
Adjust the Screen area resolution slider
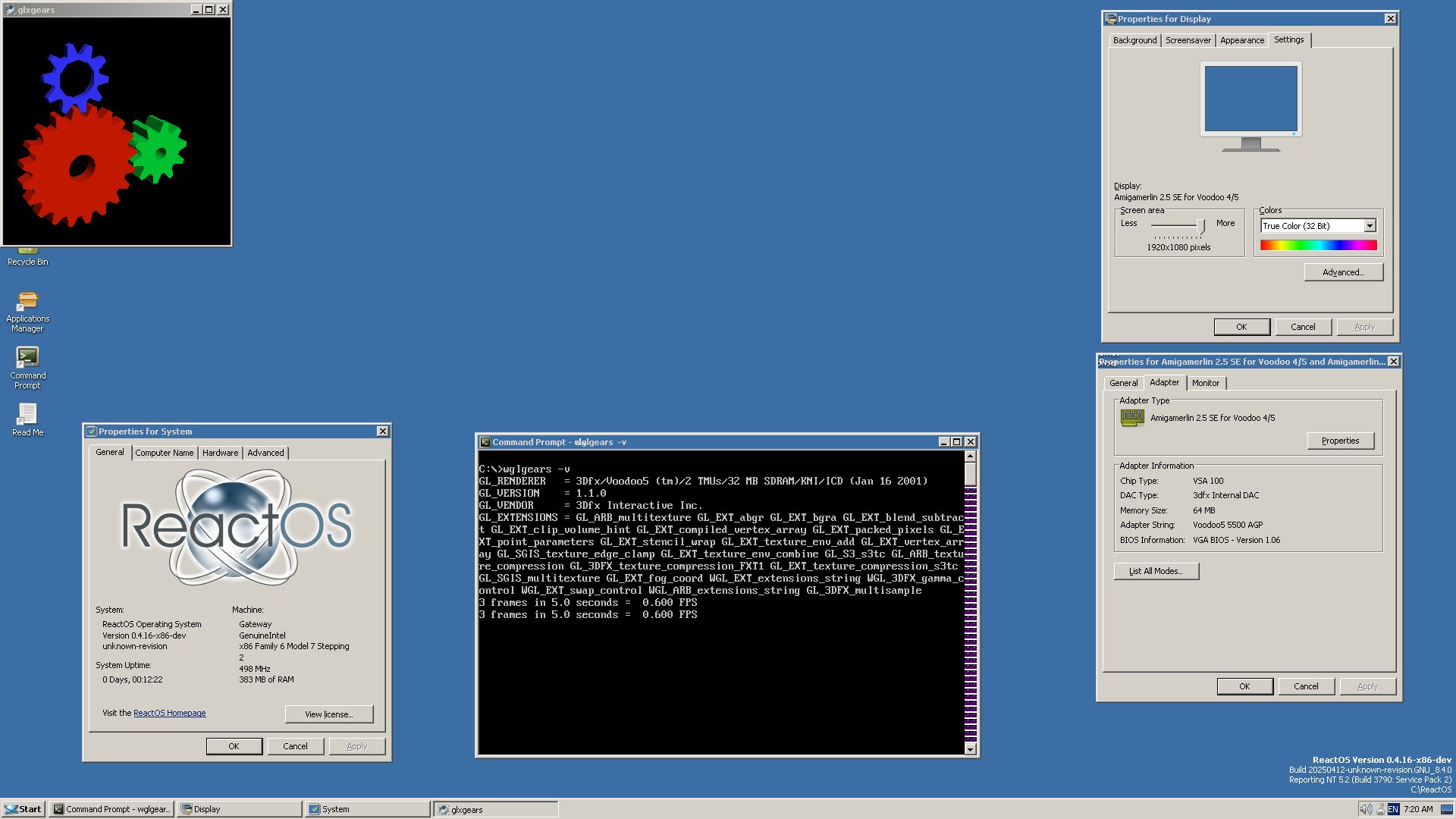[x=1200, y=225]
